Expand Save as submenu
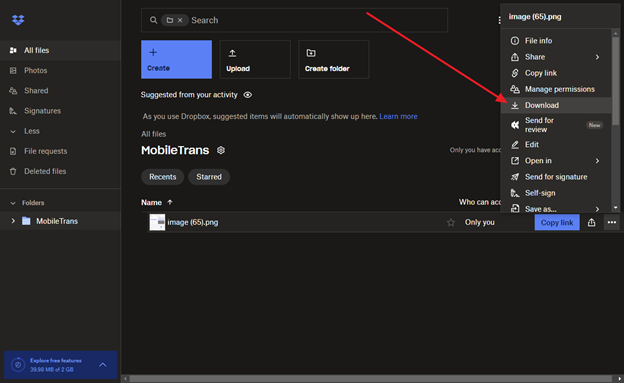This screenshot has width=624, height=383. 556,208
